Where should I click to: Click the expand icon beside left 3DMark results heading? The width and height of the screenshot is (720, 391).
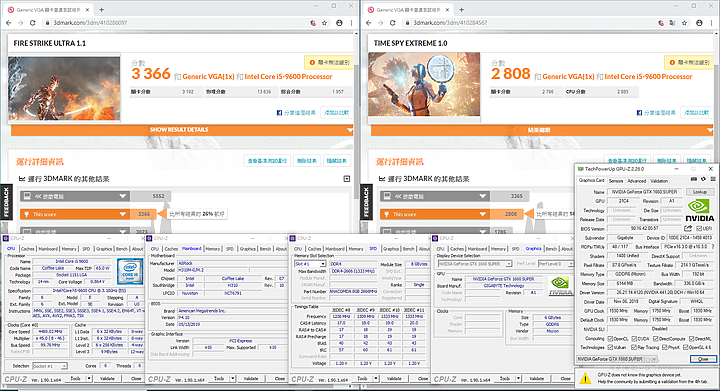[347, 179]
